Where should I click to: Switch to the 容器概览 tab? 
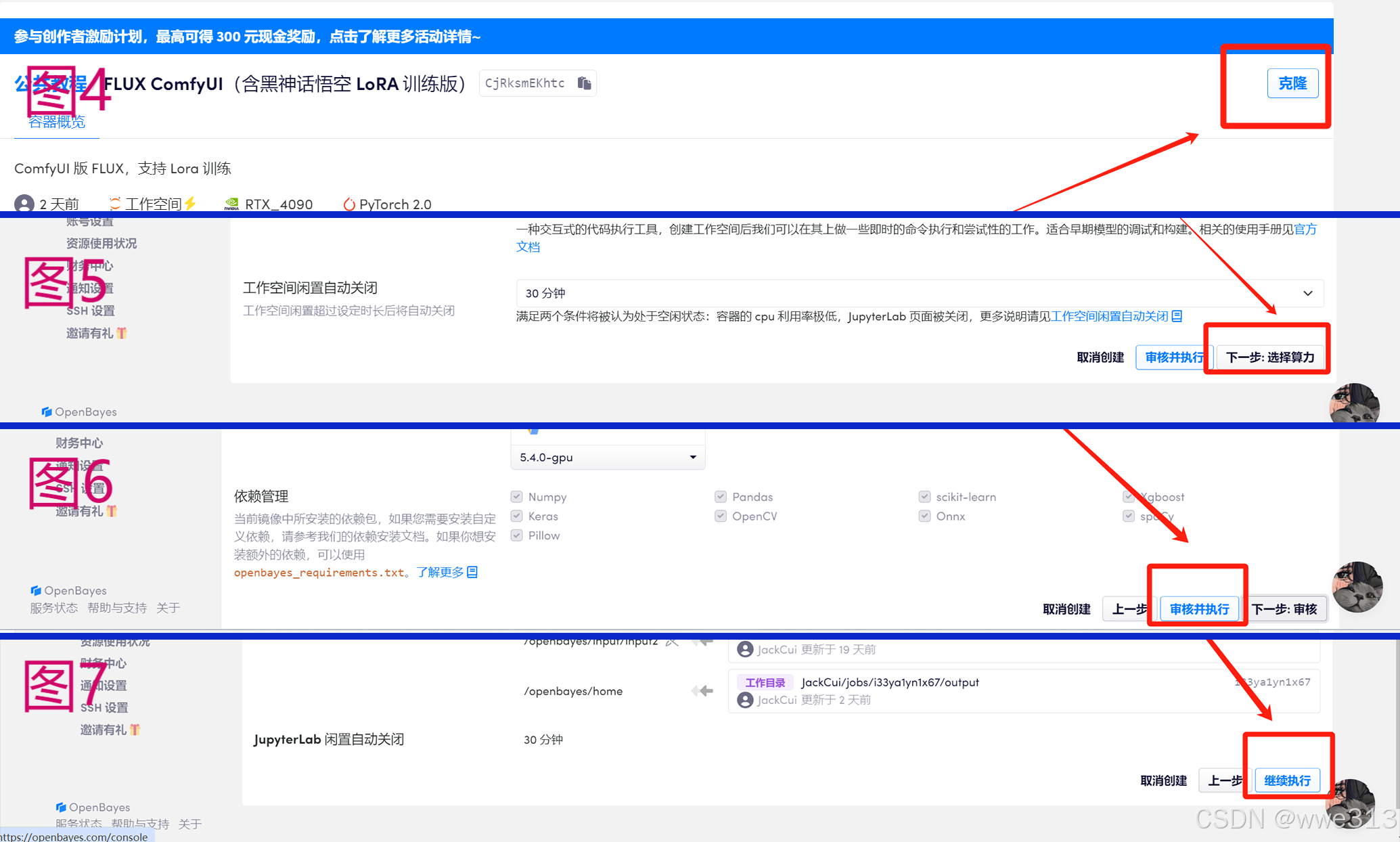click(x=57, y=122)
